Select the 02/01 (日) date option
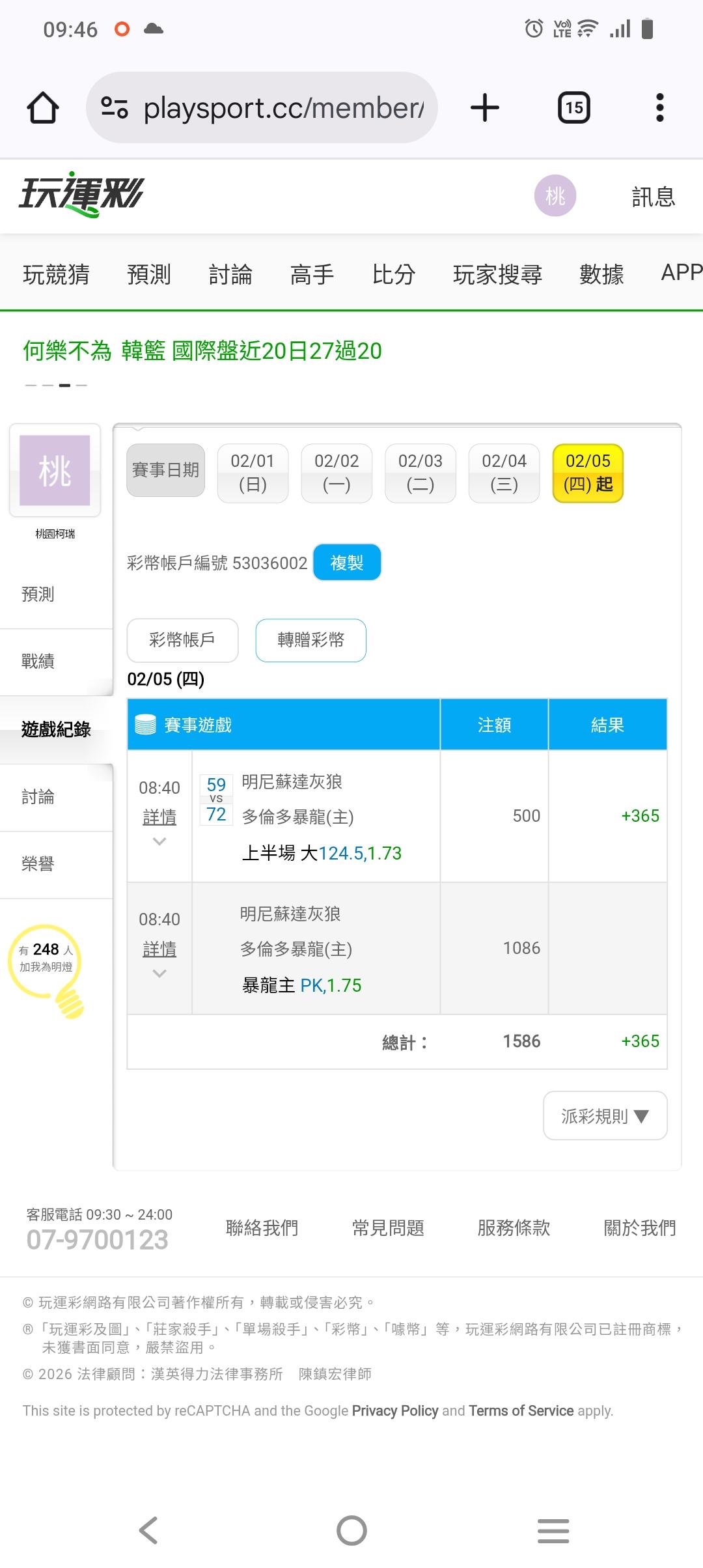The width and height of the screenshot is (703, 1568). point(253,473)
